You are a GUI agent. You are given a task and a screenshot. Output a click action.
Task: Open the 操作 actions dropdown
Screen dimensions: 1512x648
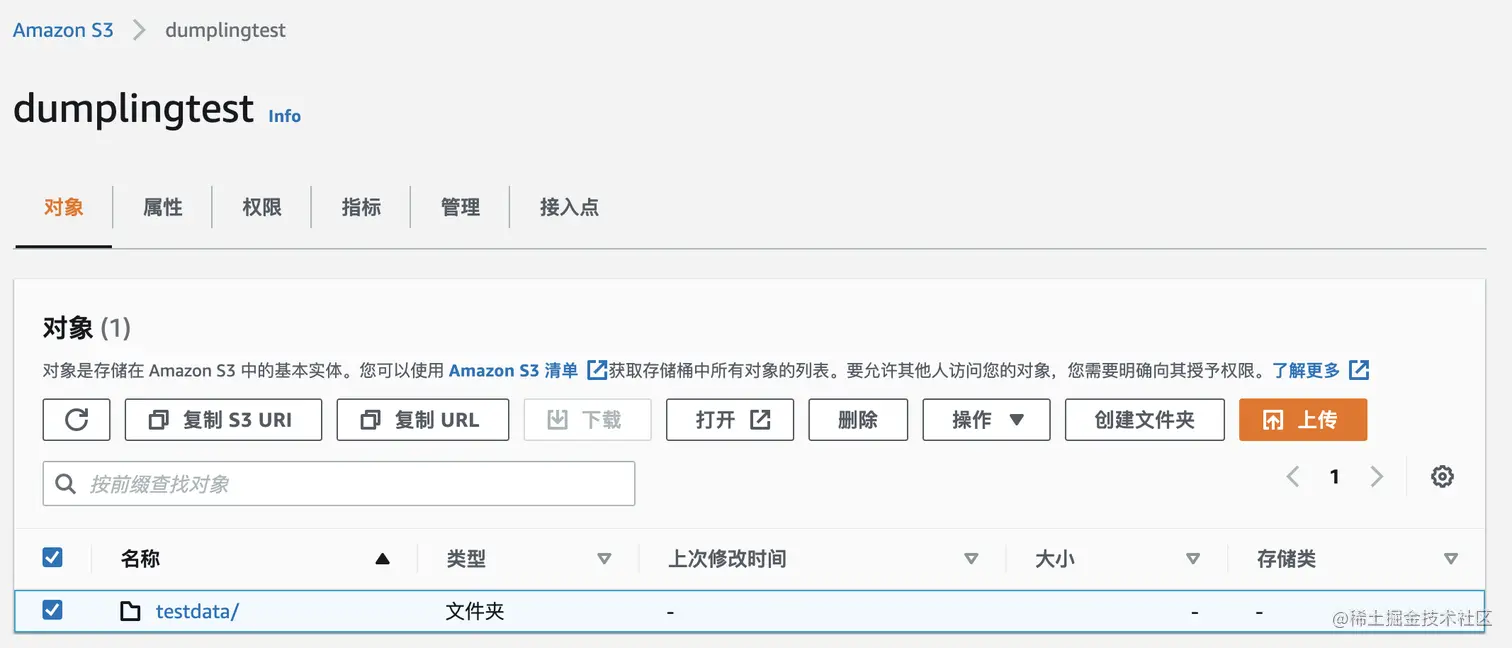point(986,420)
